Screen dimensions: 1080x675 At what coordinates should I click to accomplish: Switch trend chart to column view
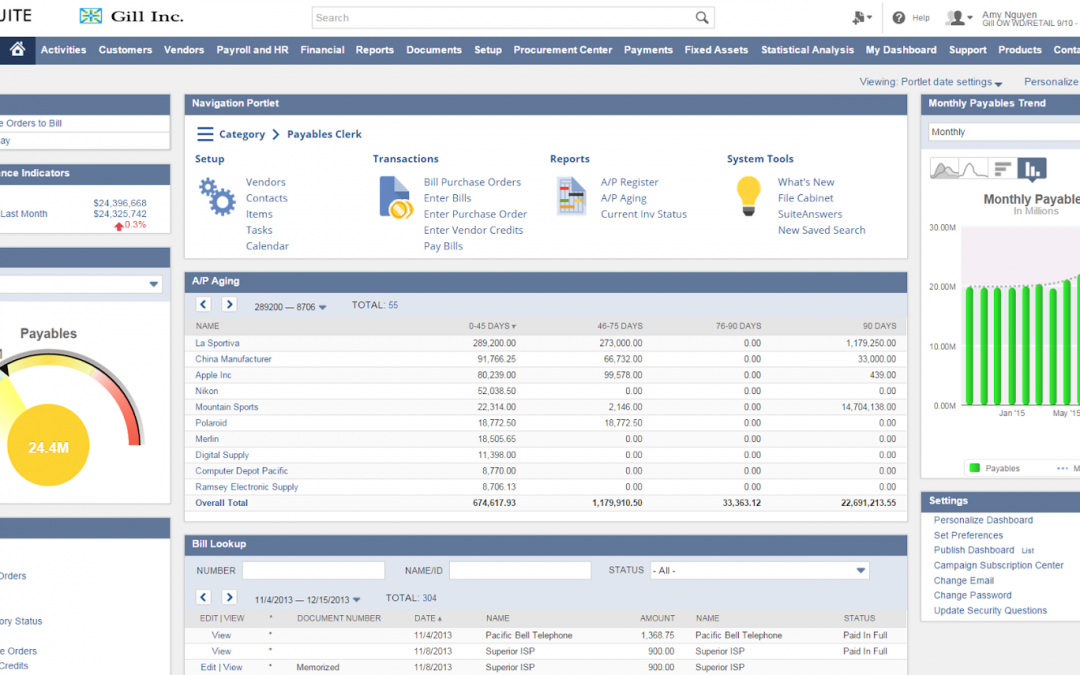coord(1032,169)
